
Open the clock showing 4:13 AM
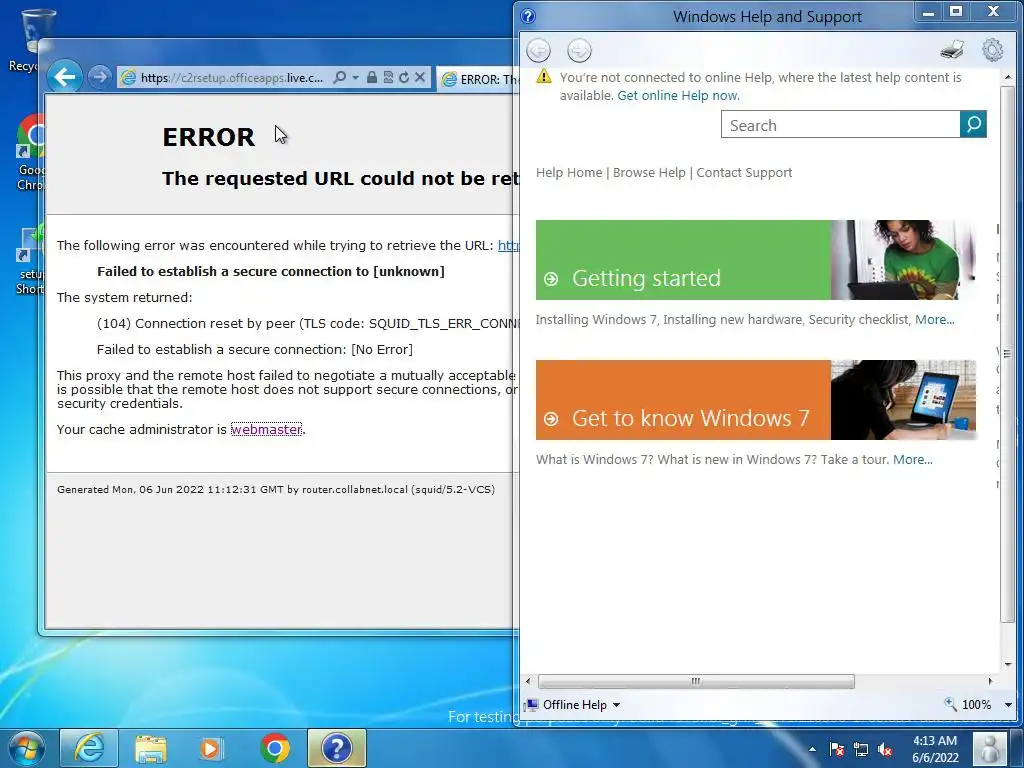coord(935,749)
